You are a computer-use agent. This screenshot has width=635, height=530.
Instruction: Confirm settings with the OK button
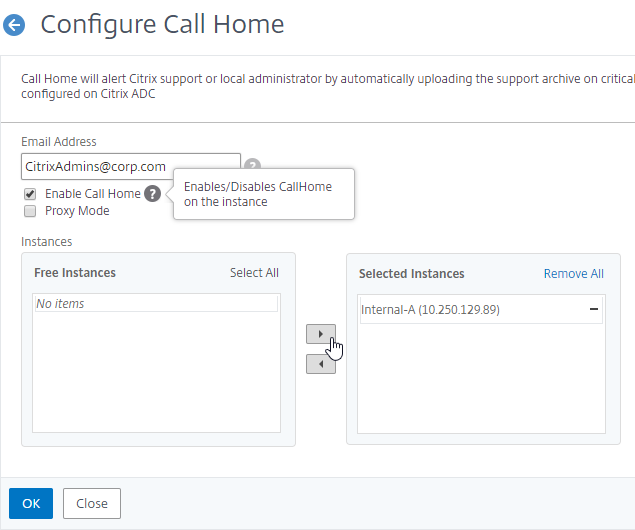point(31,503)
